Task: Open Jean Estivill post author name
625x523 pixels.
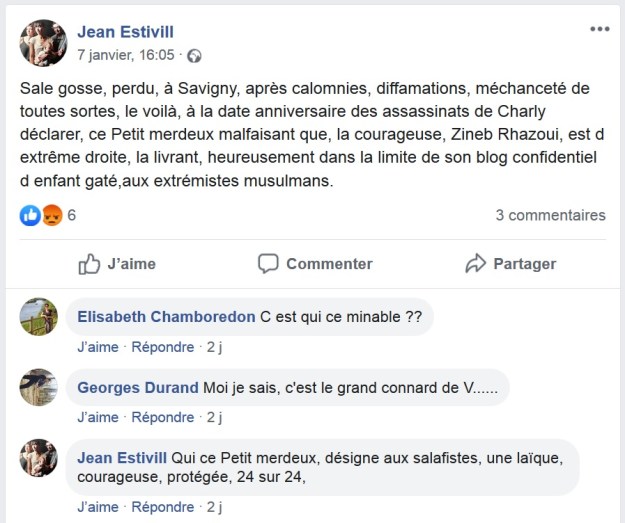Action: (125, 32)
